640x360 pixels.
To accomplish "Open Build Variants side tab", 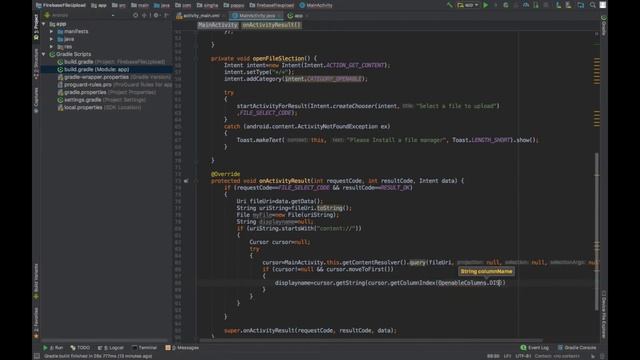I will coord(36,281).
